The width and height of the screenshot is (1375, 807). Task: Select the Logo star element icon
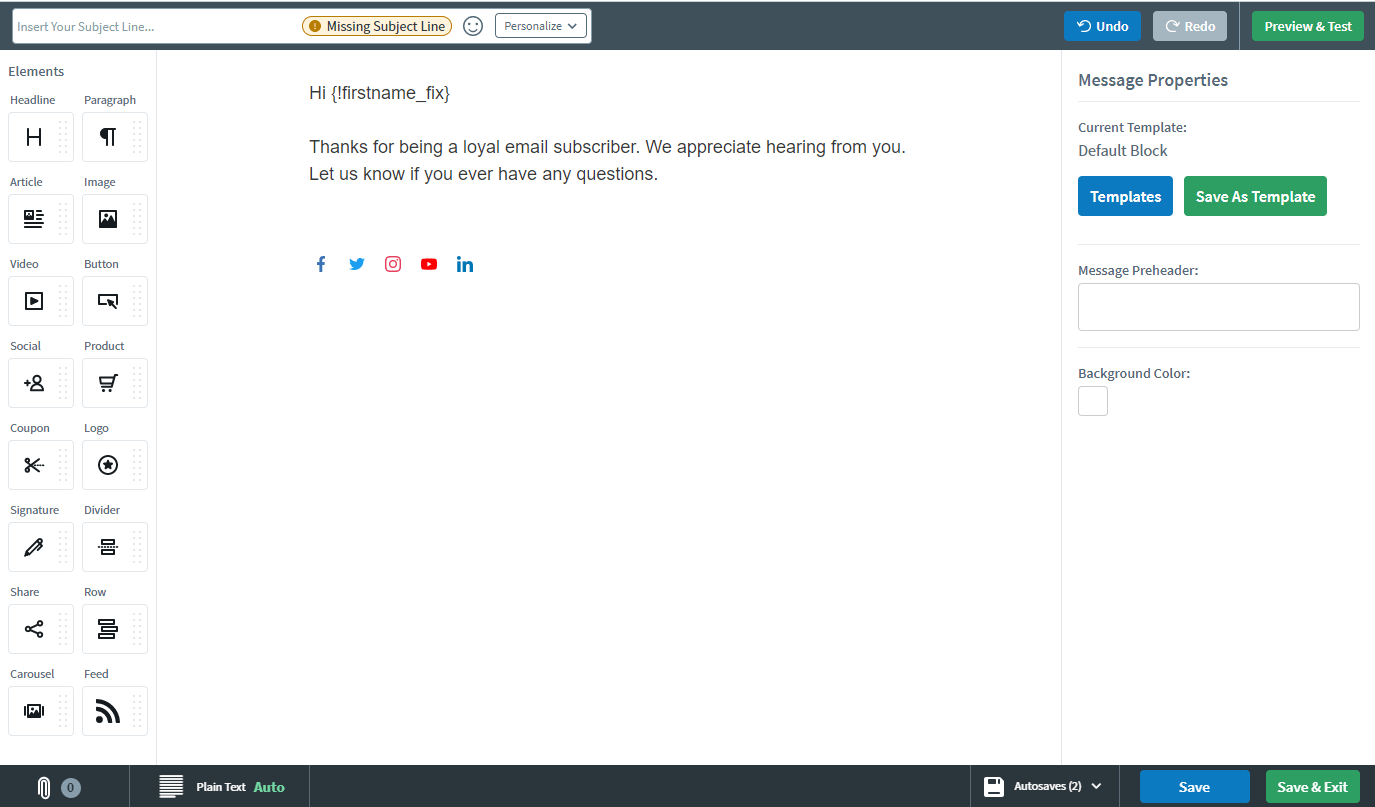(108, 465)
